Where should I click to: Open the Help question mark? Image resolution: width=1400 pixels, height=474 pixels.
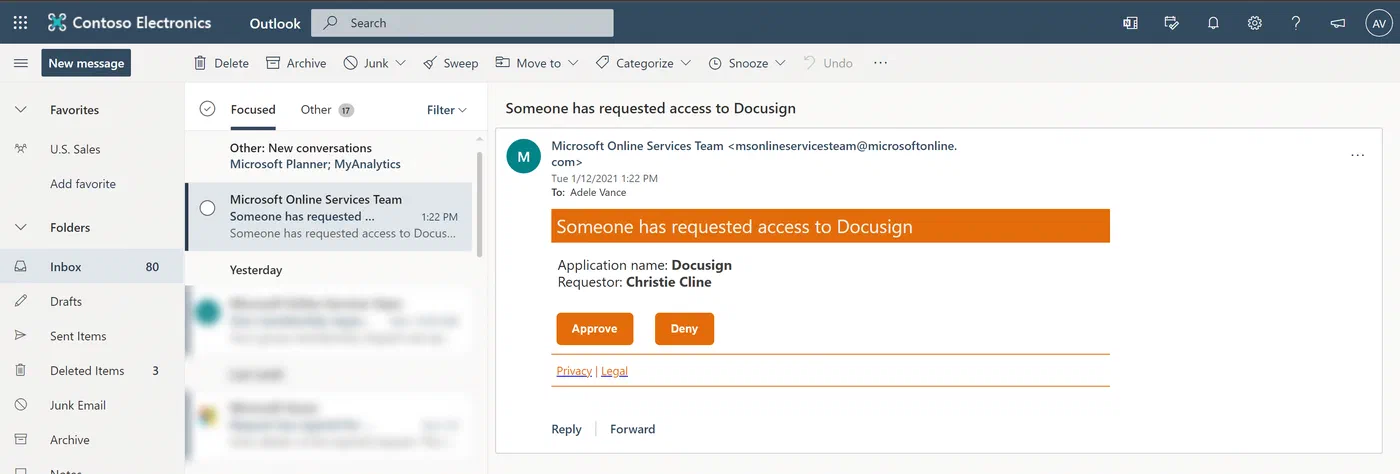(x=1296, y=22)
